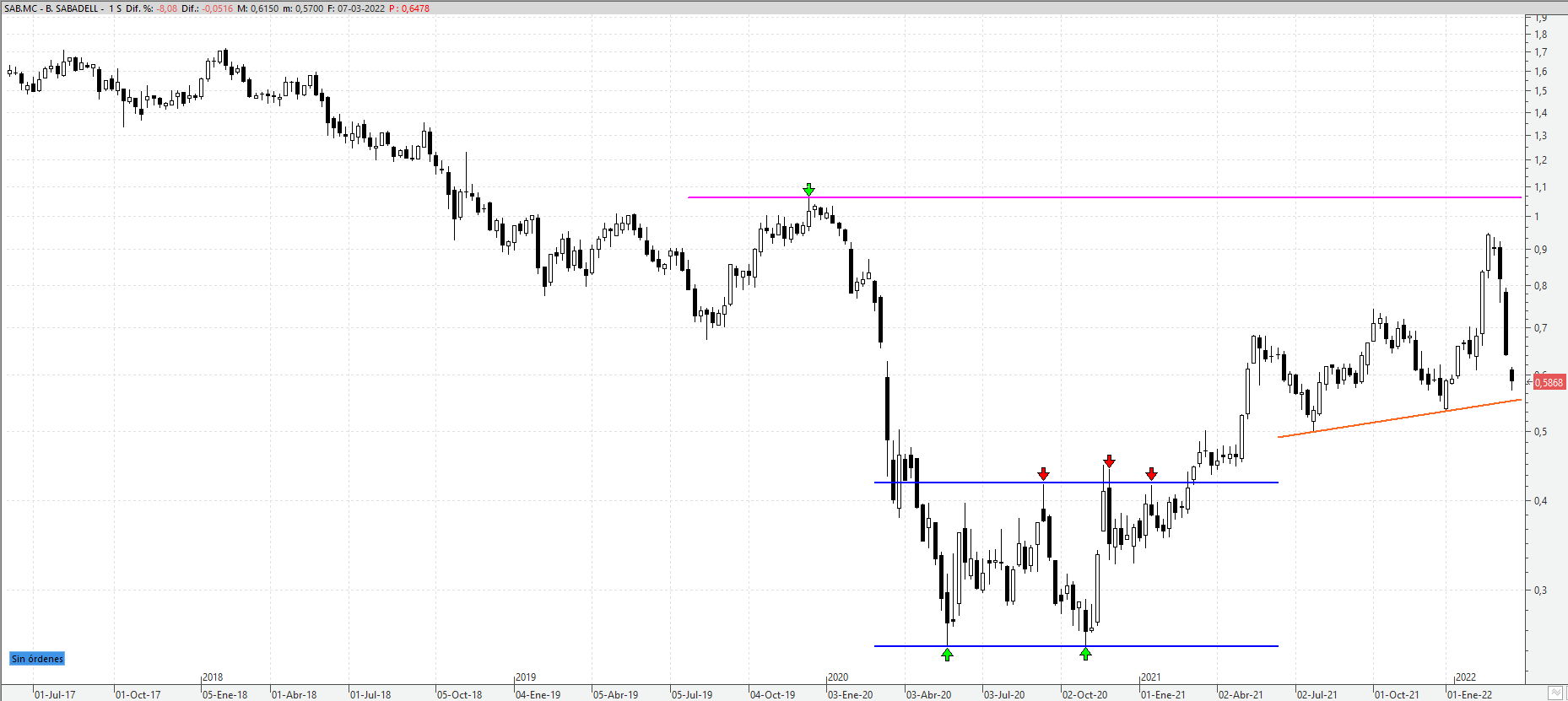Click the '03-Abr-20' date axis label

coord(929,695)
